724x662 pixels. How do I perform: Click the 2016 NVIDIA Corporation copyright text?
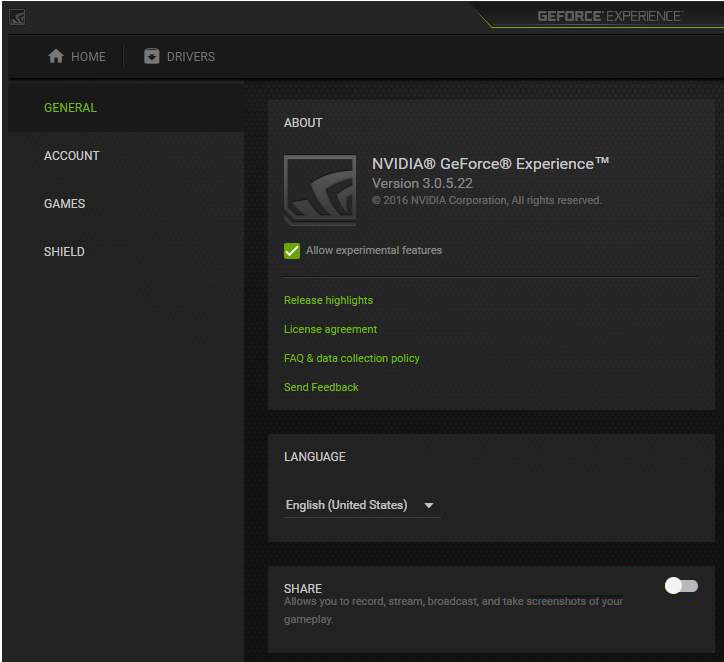[487, 200]
